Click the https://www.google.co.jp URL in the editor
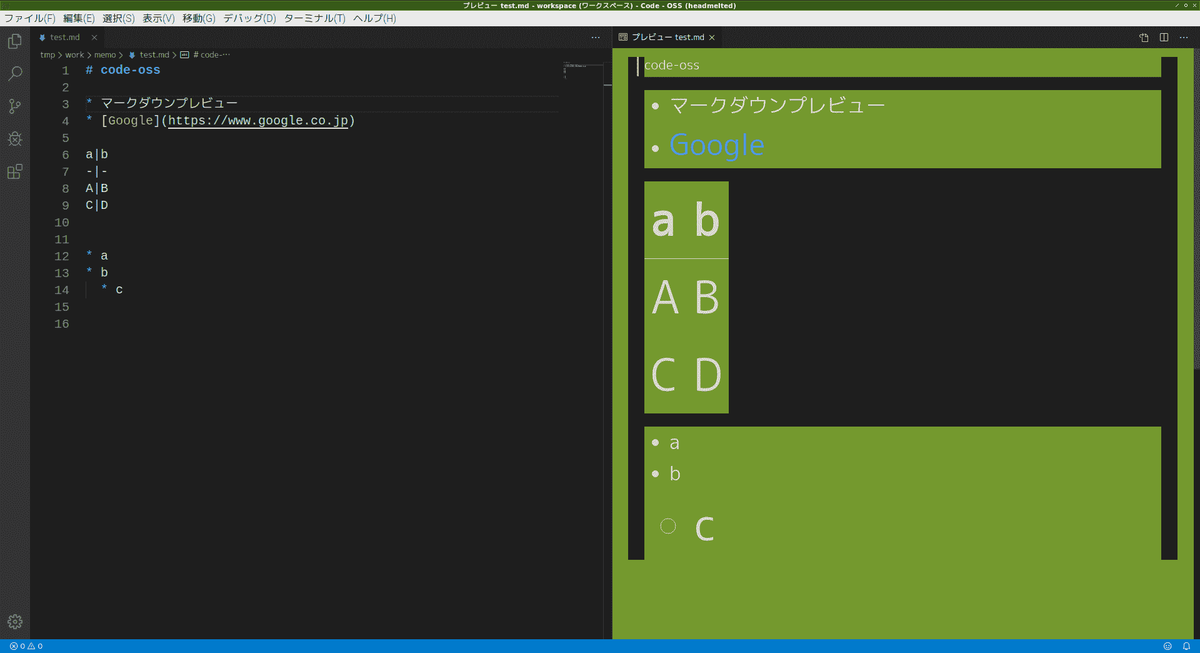Viewport: 1200px width, 653px height. tap(258, 121)
